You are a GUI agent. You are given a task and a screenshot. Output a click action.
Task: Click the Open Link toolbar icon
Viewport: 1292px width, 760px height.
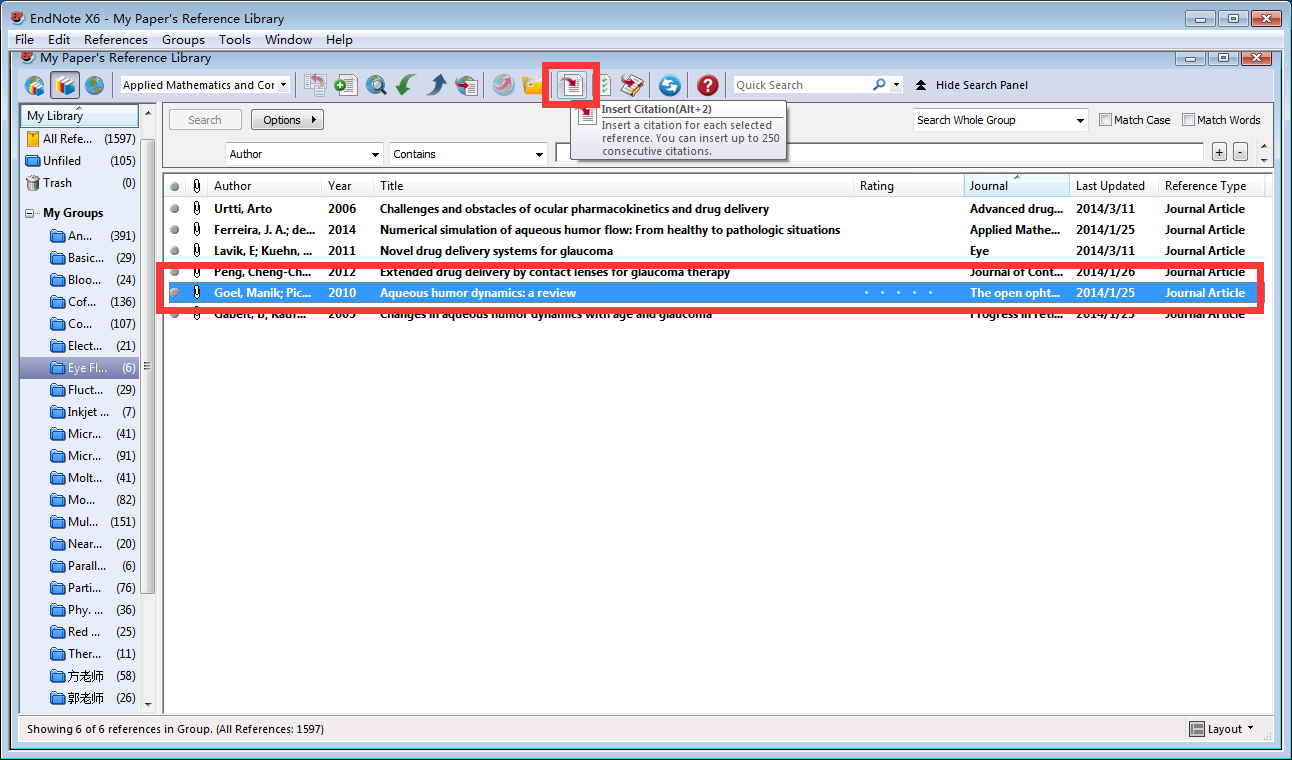[x=504, y=85]
